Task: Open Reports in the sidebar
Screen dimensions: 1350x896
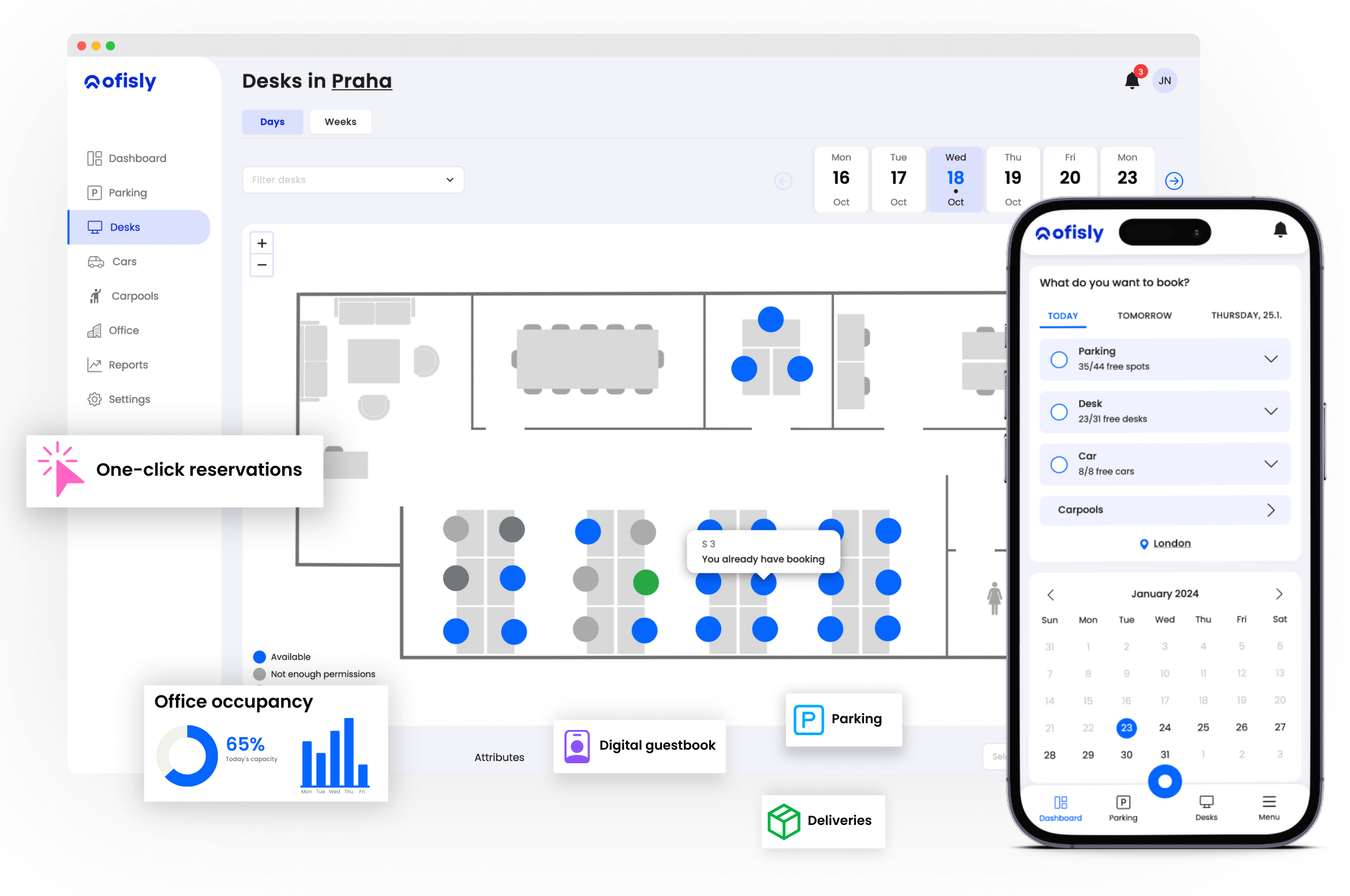Action: (x=128, y=365)
